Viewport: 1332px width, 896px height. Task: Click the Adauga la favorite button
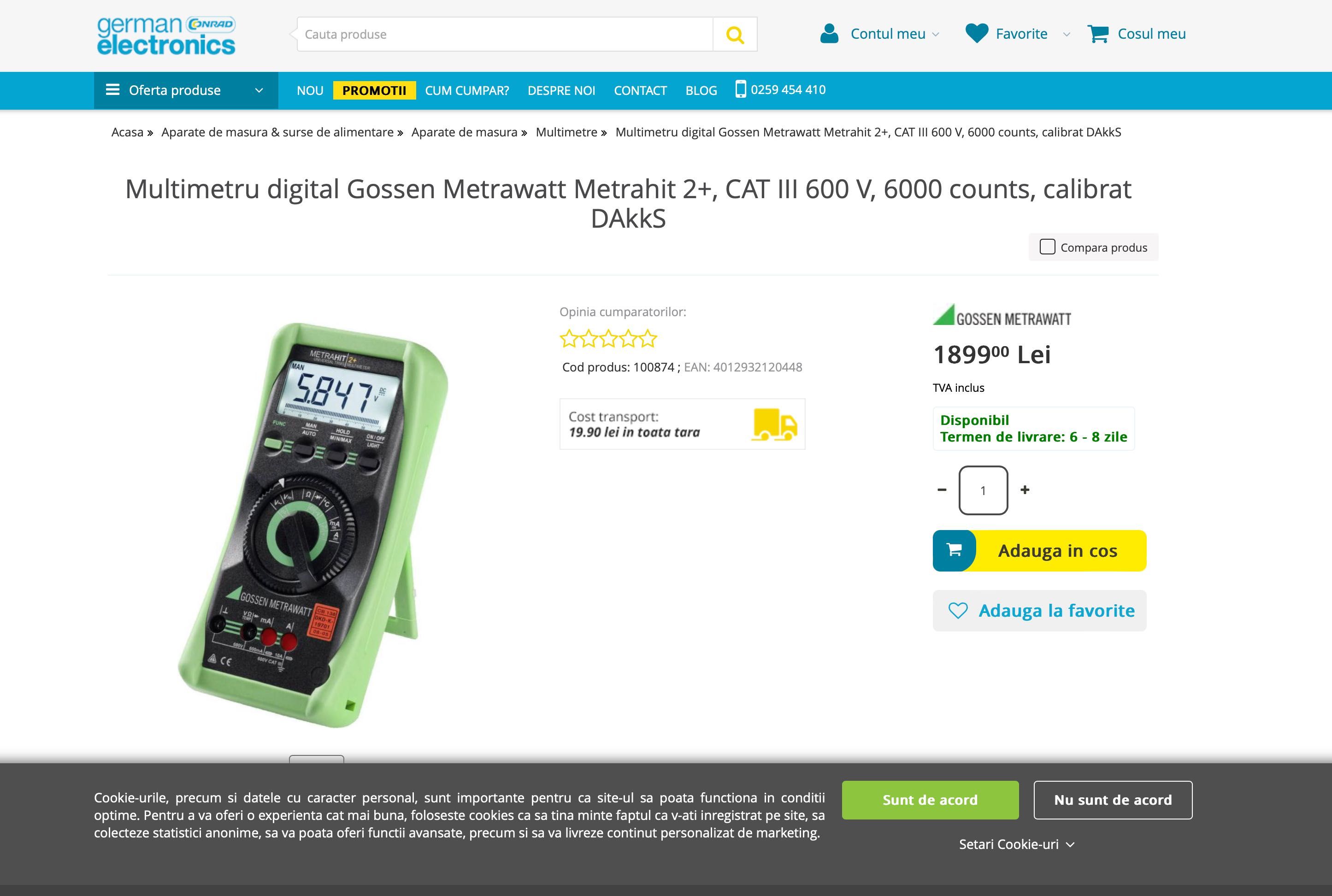tap(1039, 610)
